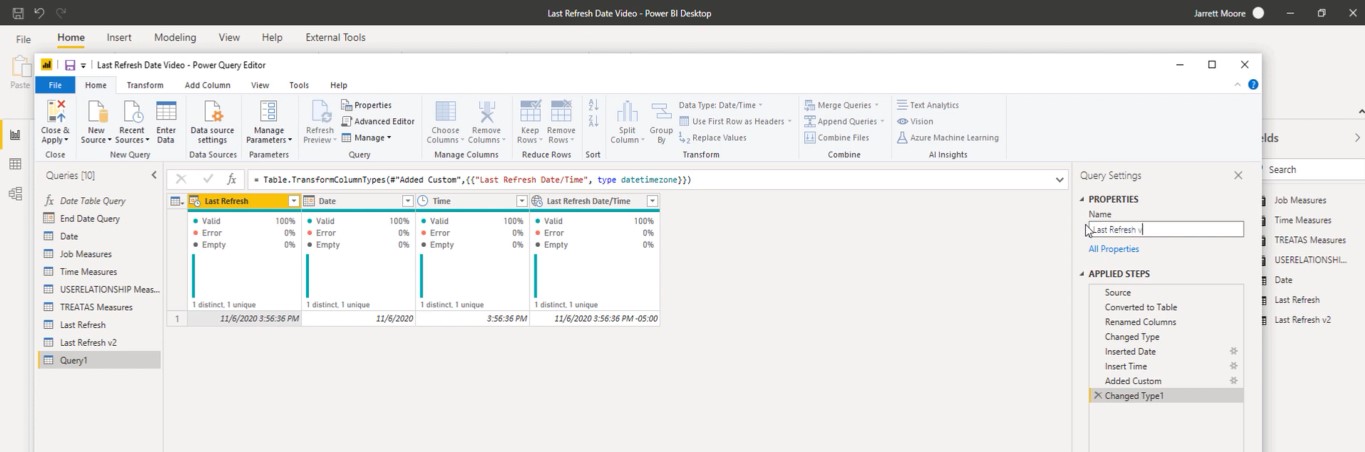
Task: Open gear settings for Added Custom step
Action: click(x=1233, y=380)
